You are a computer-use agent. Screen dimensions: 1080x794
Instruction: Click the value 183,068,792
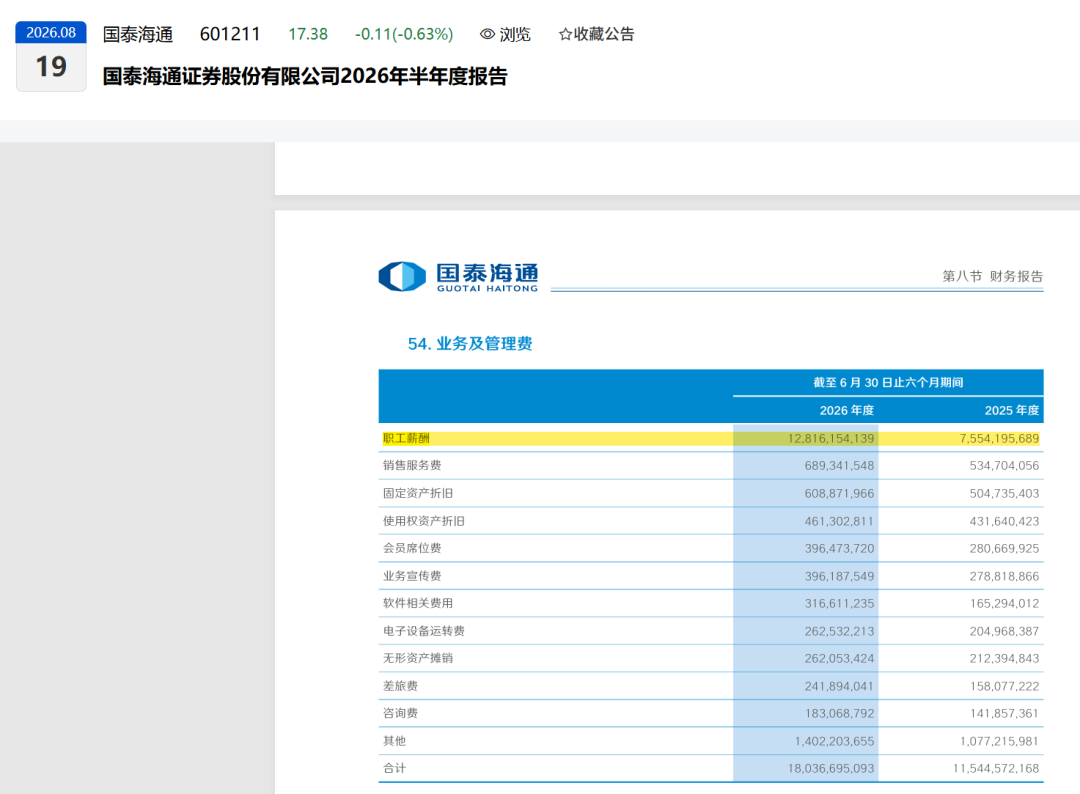[x=839, y=713]
